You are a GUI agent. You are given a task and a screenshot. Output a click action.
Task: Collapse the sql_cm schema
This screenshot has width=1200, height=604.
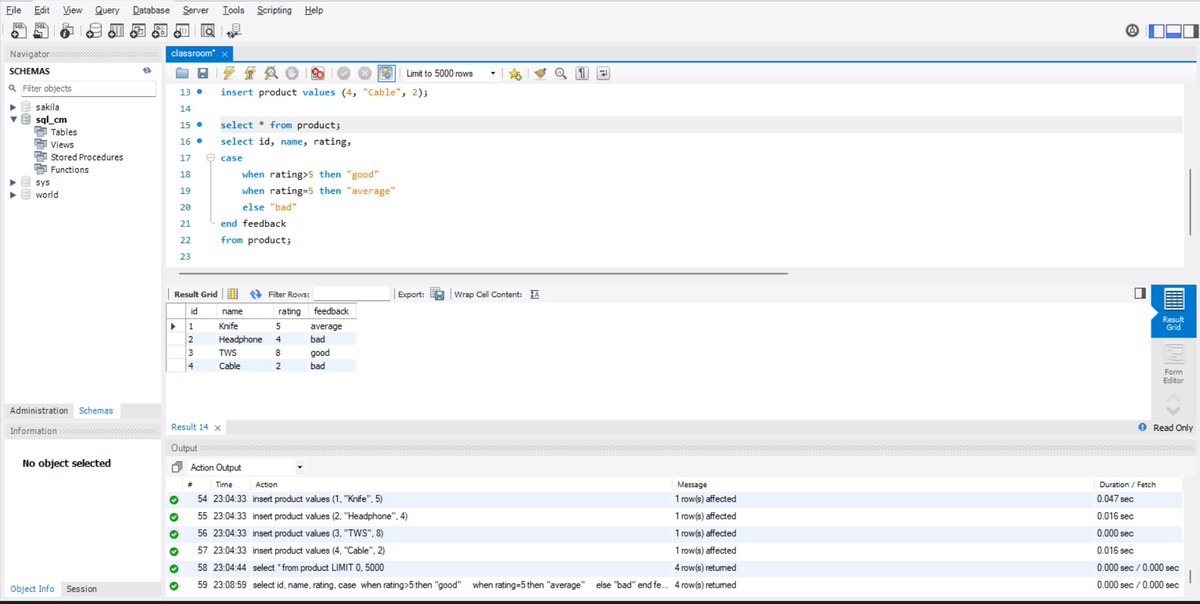click(x=13, y=119)
